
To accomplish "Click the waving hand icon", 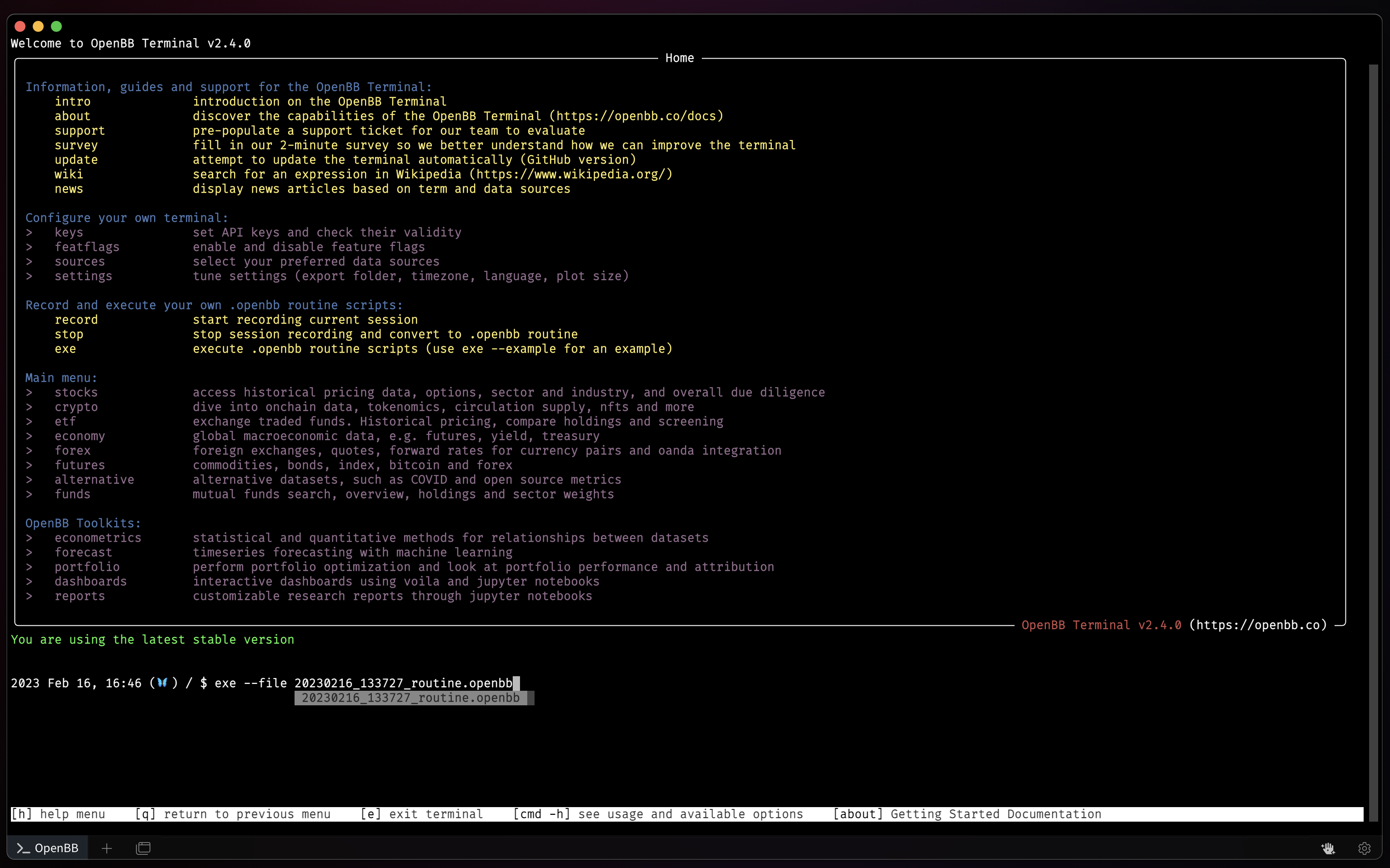I will pos(1328,848).
